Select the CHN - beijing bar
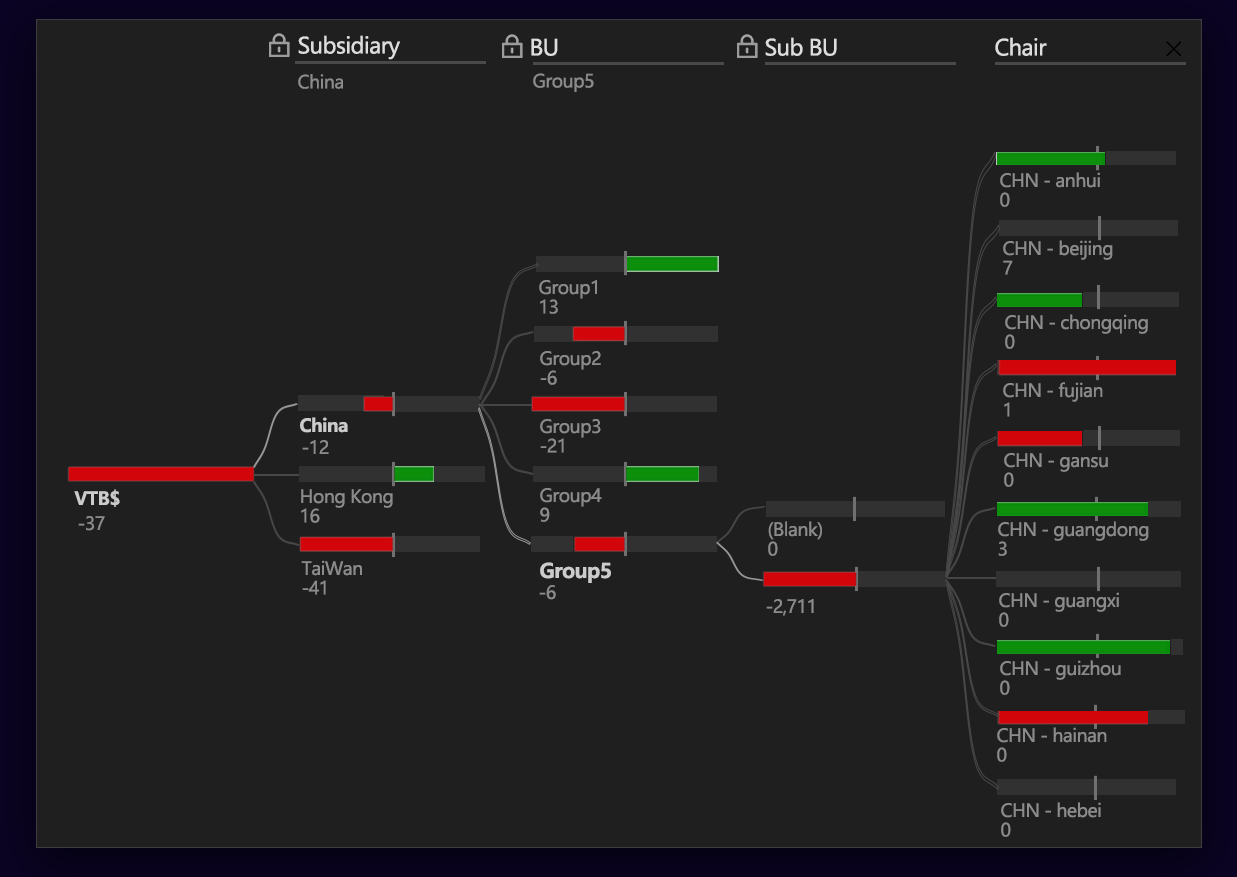The width and height of the screenshot is (1237, 877). pyautogui.click(x=1088, y=228)
